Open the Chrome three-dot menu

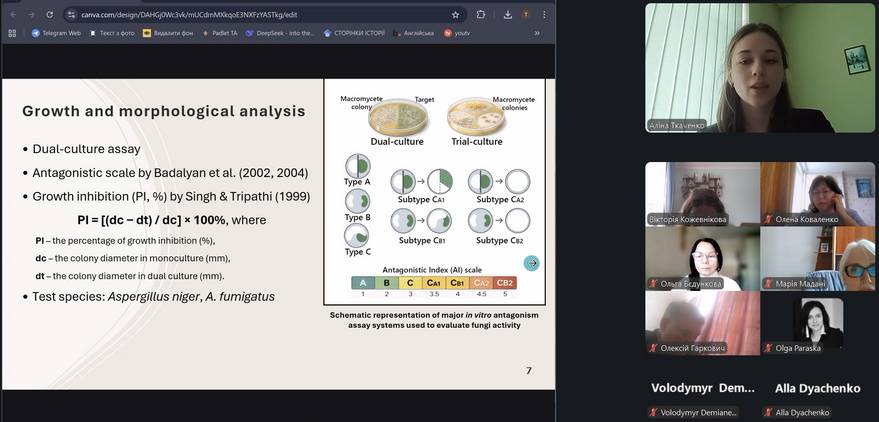[x=546, y=15]
